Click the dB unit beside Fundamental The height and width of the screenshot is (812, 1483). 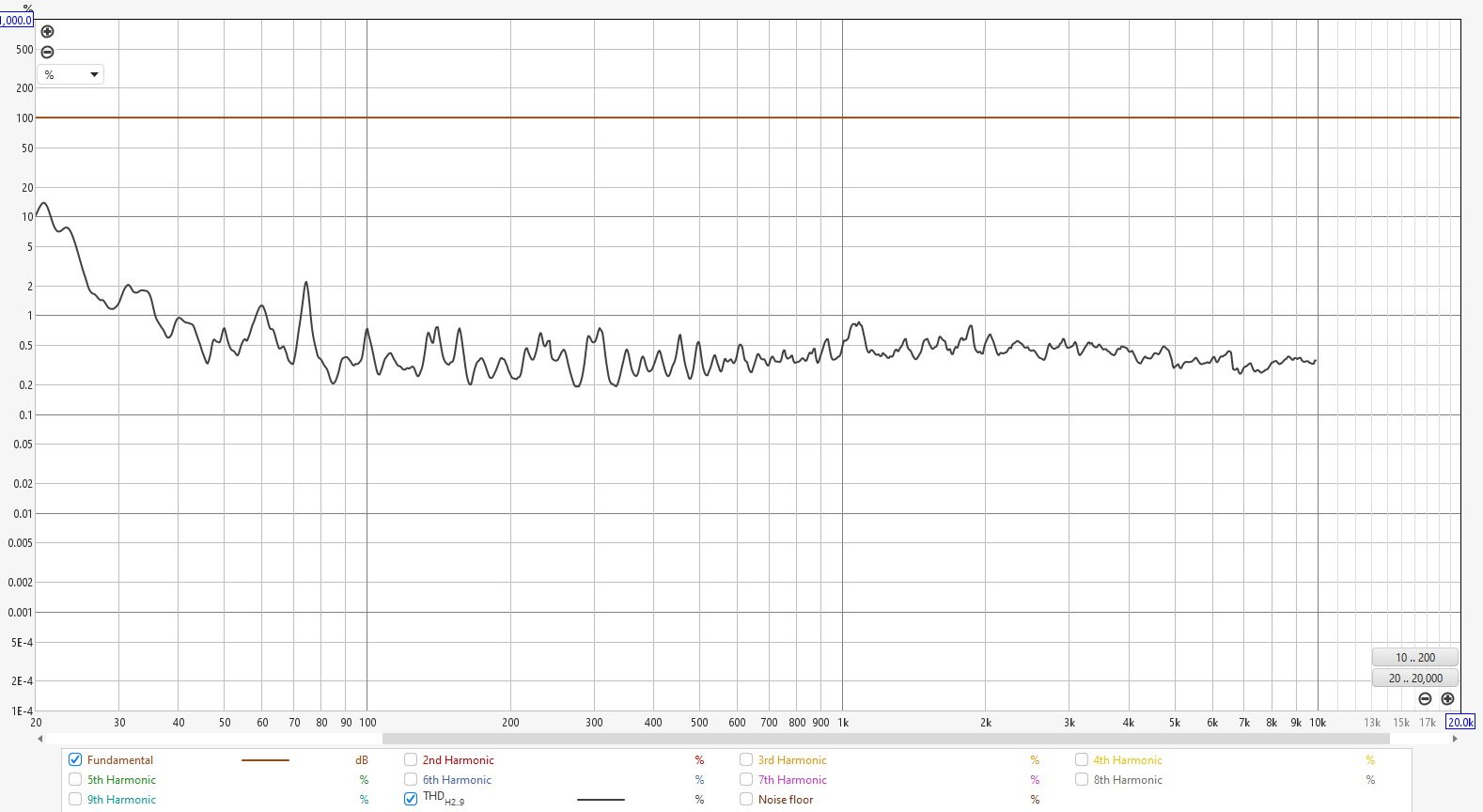coord(362,760)
